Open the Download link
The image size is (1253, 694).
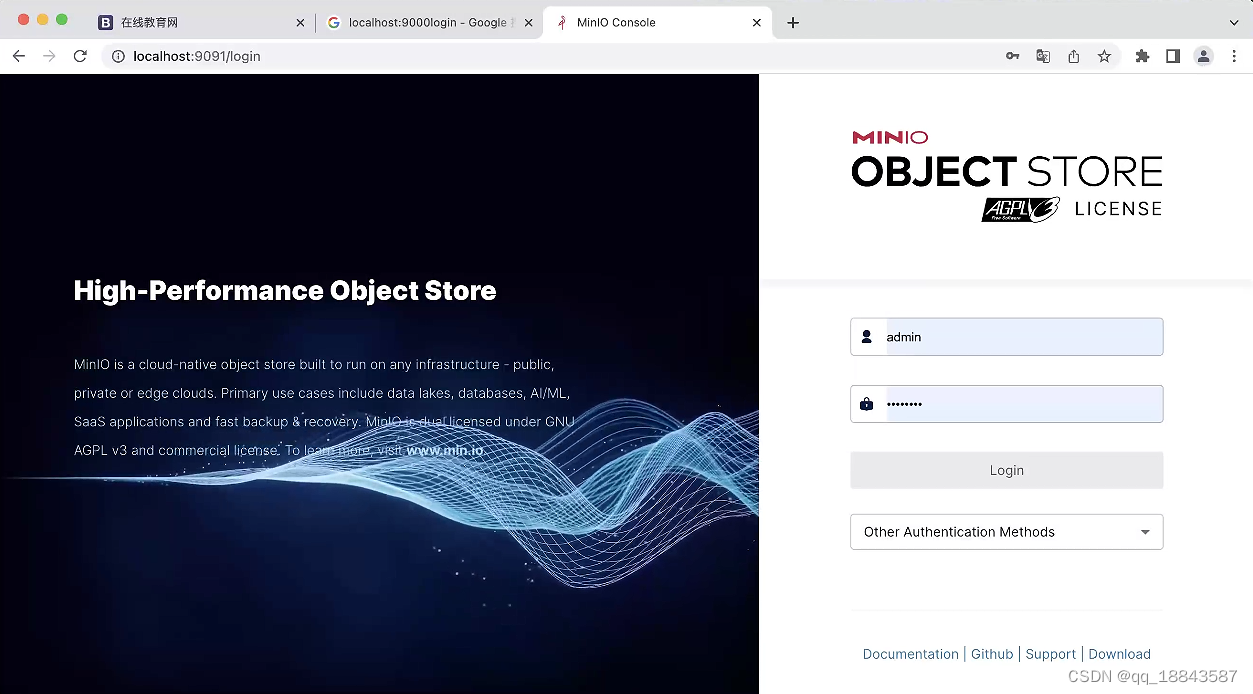tap(1119, 654)
